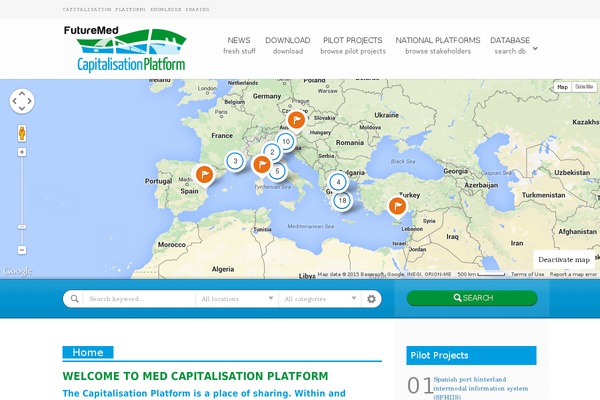
Task: Focus the Search keyword input field
Action: 139,299
